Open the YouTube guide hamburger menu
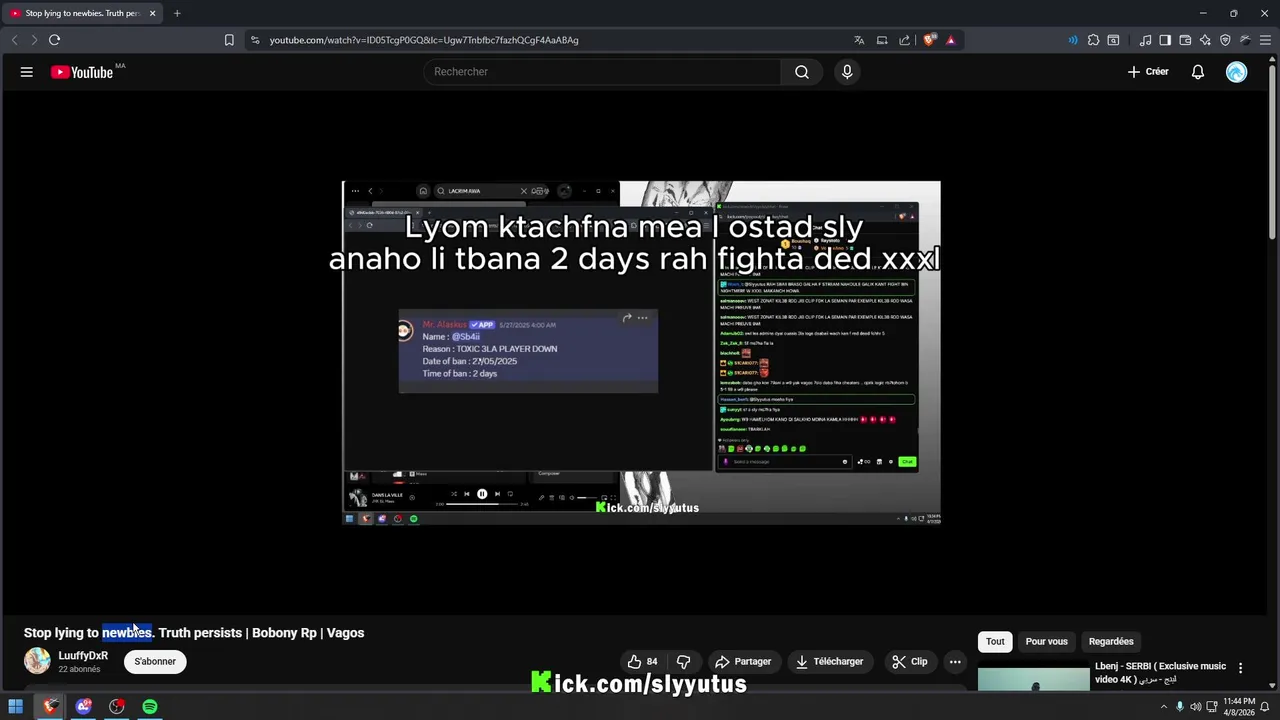1280x720 pixels. pos(27,72)
